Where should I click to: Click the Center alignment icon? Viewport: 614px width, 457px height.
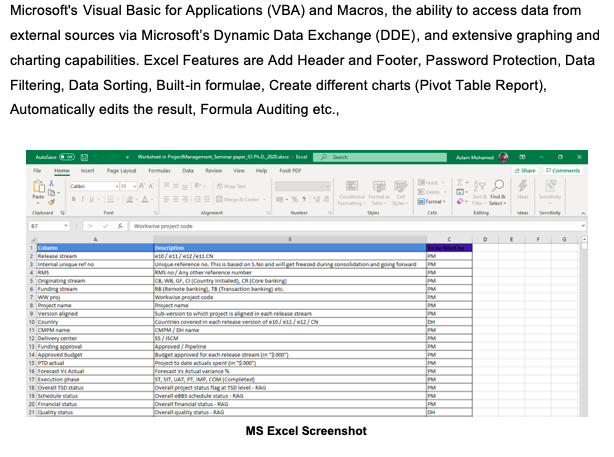coord(175,199)
